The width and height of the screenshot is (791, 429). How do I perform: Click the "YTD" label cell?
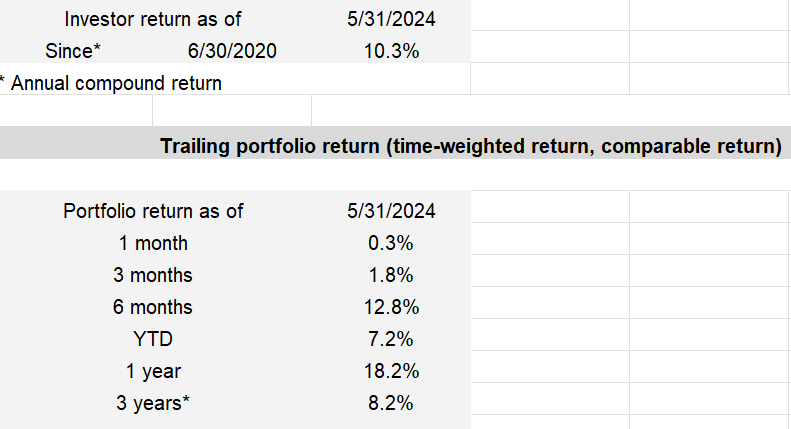pos(153,339)
